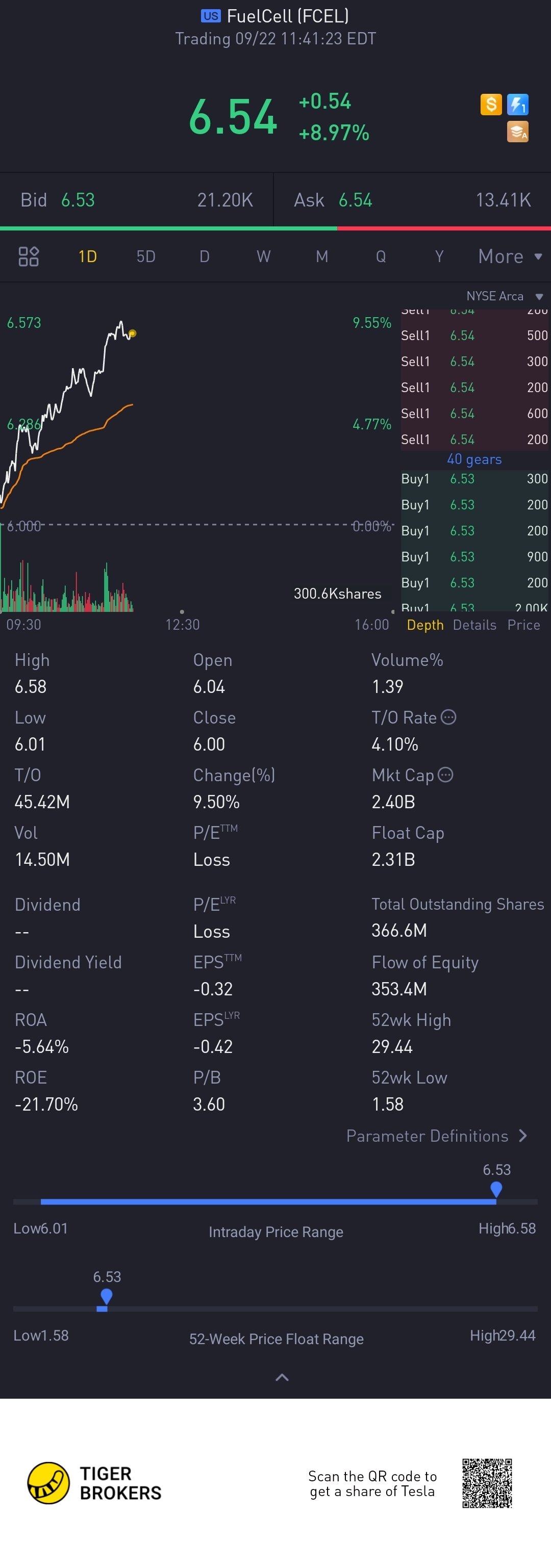Tap the P/B value 3.60
This screenshot has height=1568, width=551.
coord(209,1104)
